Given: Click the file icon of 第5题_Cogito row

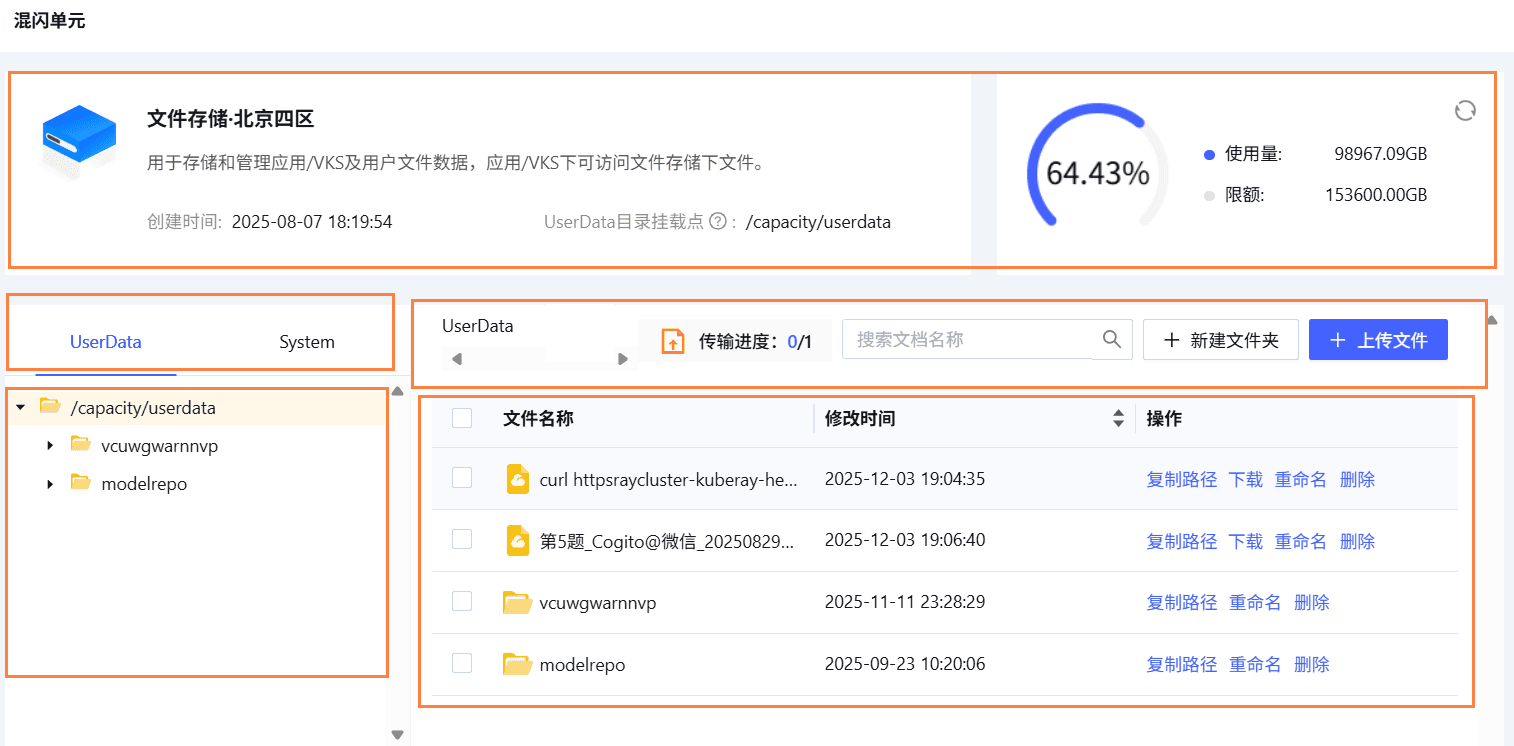Looking at the screenshot, I should click(518, 541).
